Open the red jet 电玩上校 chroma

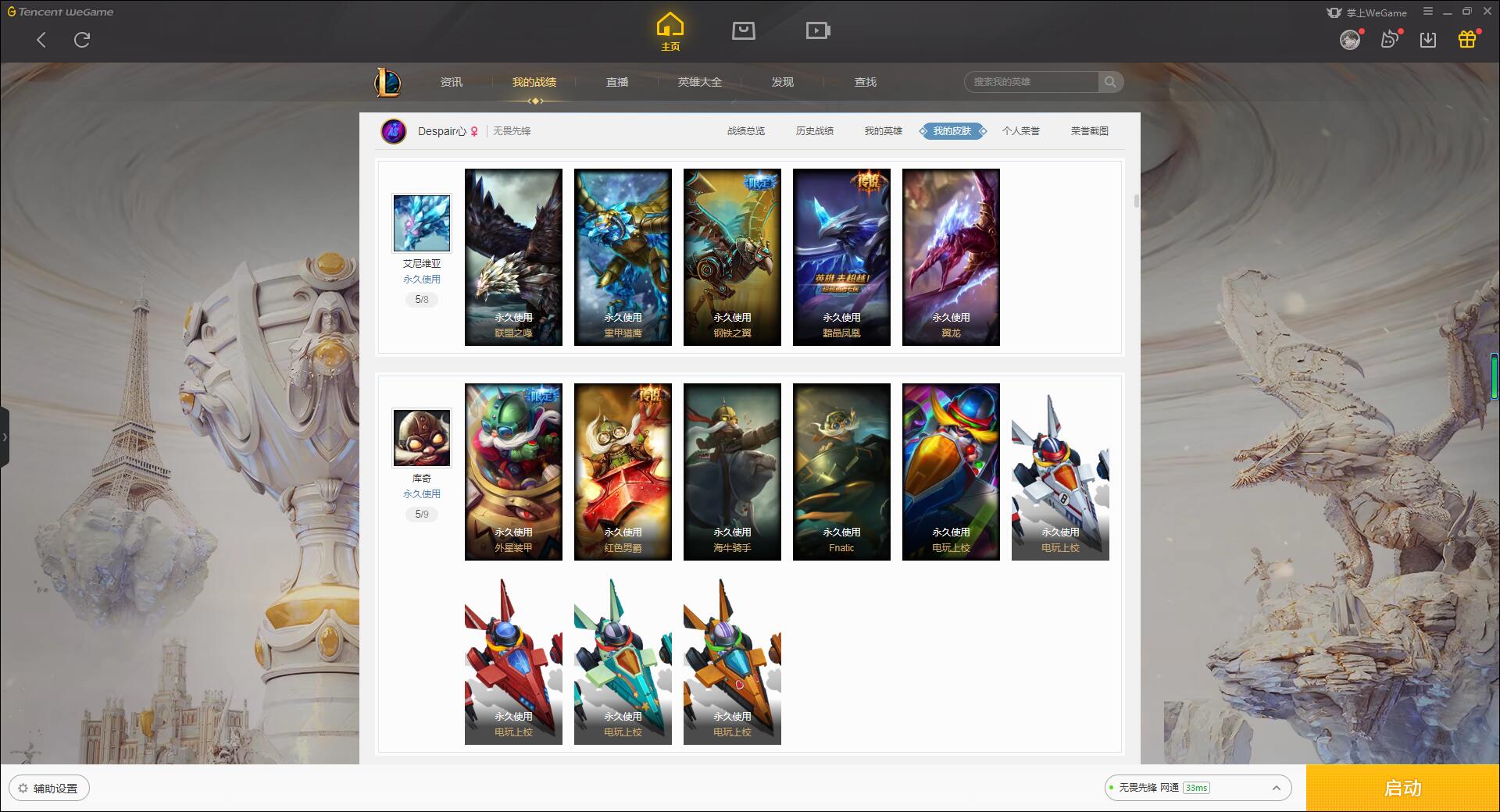tap(513, 656)
